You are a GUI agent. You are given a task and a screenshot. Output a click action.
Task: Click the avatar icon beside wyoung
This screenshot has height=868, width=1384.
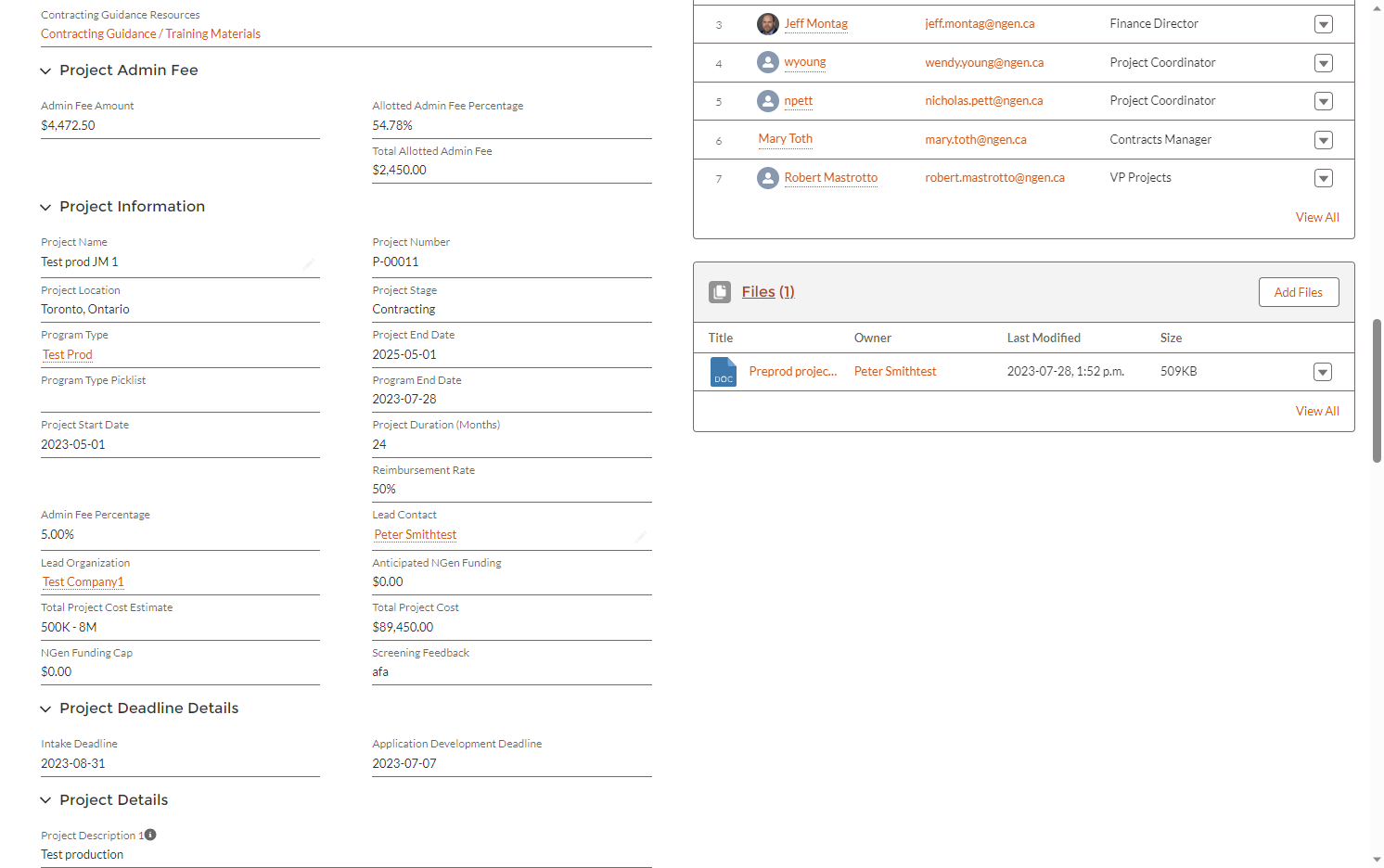[x=768, y=62]
